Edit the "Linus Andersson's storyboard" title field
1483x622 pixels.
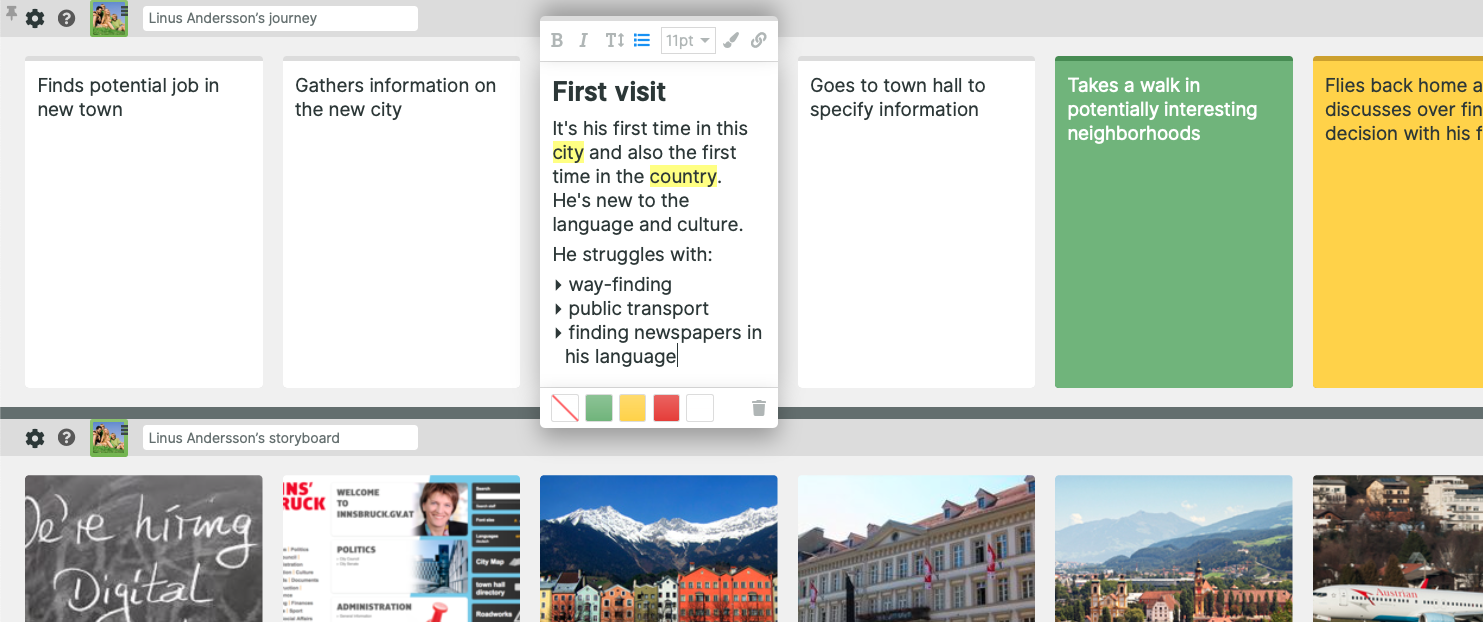coord(280,438)
